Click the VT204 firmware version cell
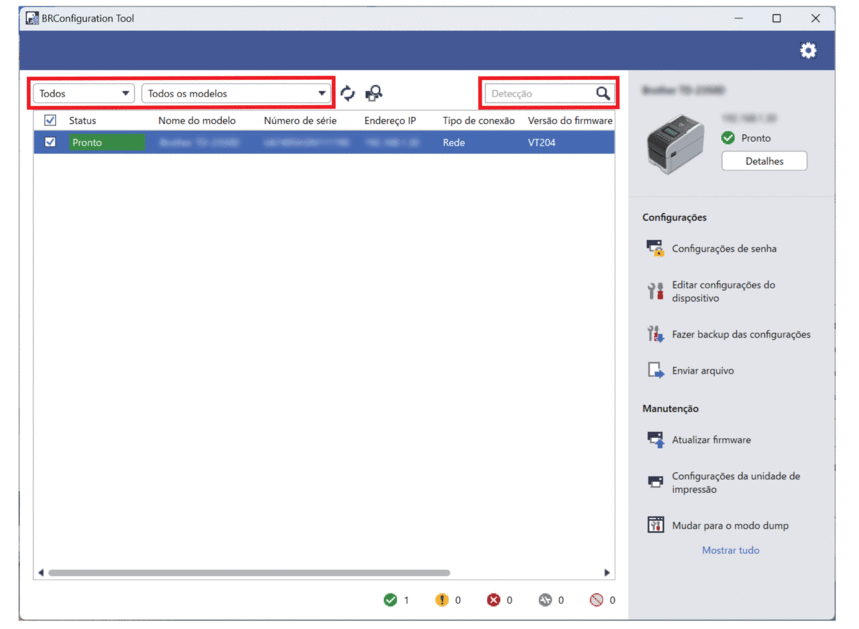 click(x=541, y=142)
